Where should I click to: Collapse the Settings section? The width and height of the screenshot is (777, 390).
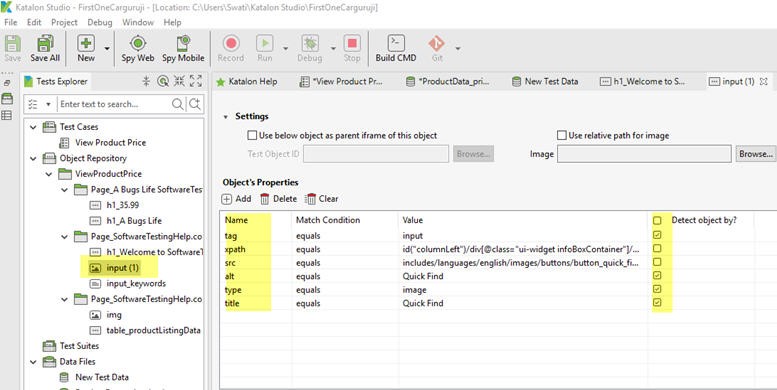[226, 117]
